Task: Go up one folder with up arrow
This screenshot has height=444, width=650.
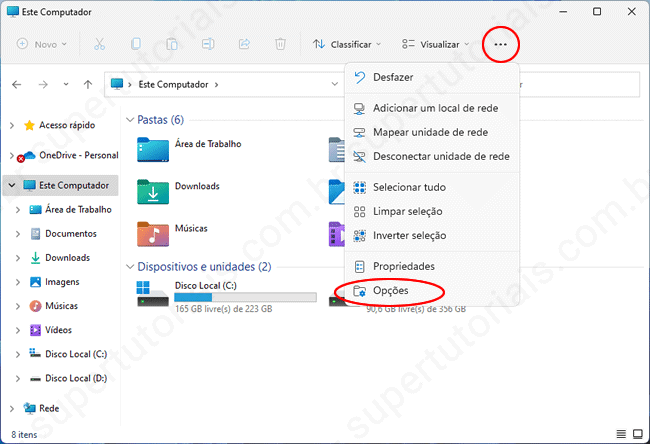Action: pyautogui.click(x=88, y=85)
